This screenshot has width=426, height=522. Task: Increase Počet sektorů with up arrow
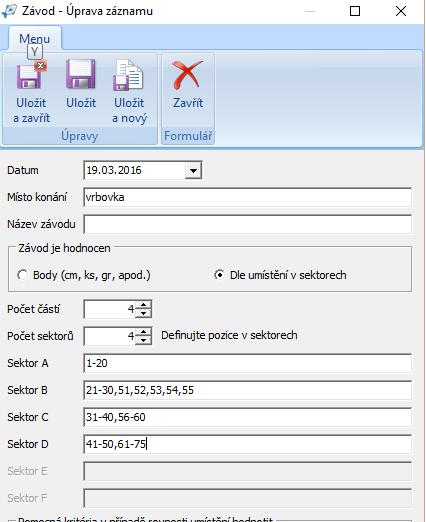click(144, 332)
